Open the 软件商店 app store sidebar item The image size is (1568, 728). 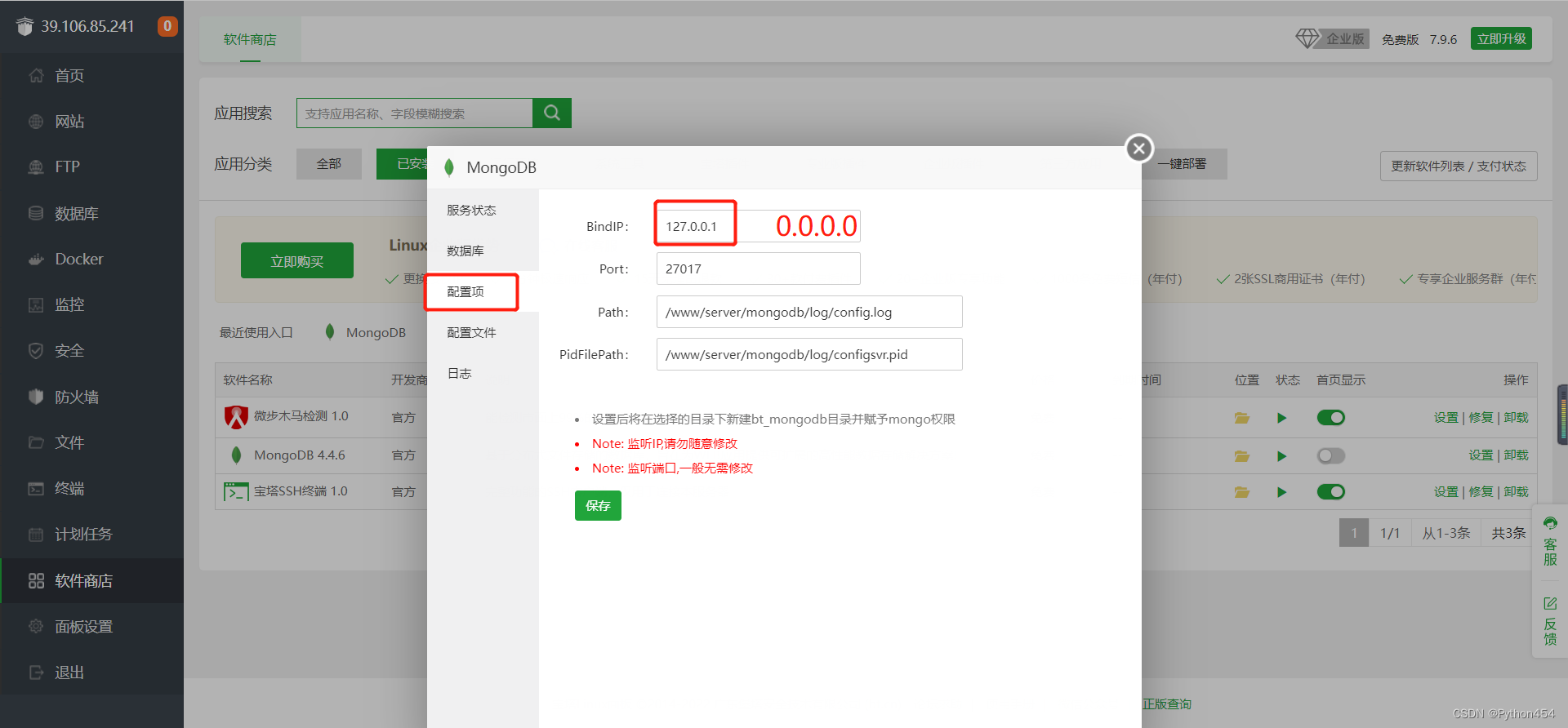click(91, 581)
